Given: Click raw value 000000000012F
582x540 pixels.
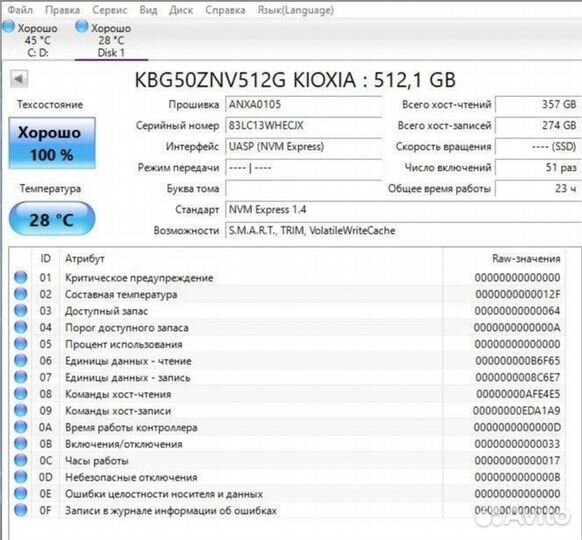Looking at the screenshot, I should pos(518,294).
